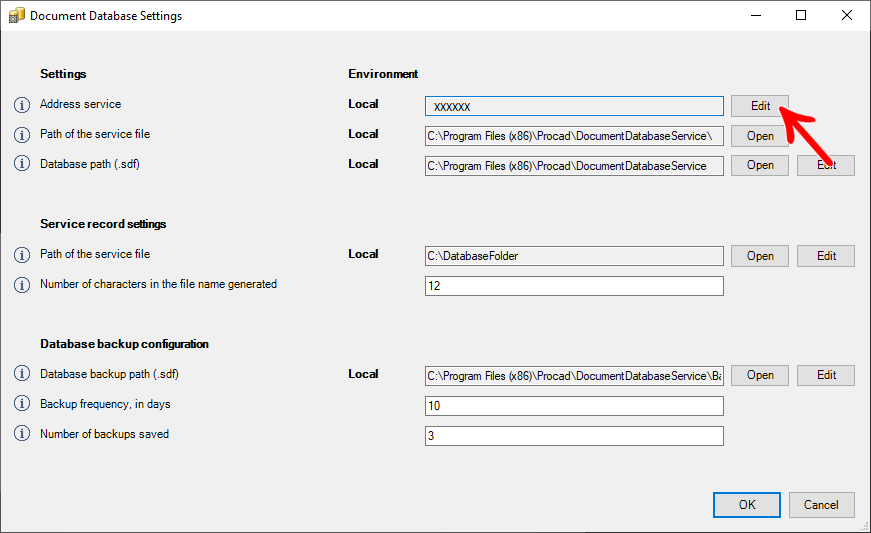This screenshot has width=871, height=533.
Task: Click the Database backup configuration heading
Action: point(124,344)
